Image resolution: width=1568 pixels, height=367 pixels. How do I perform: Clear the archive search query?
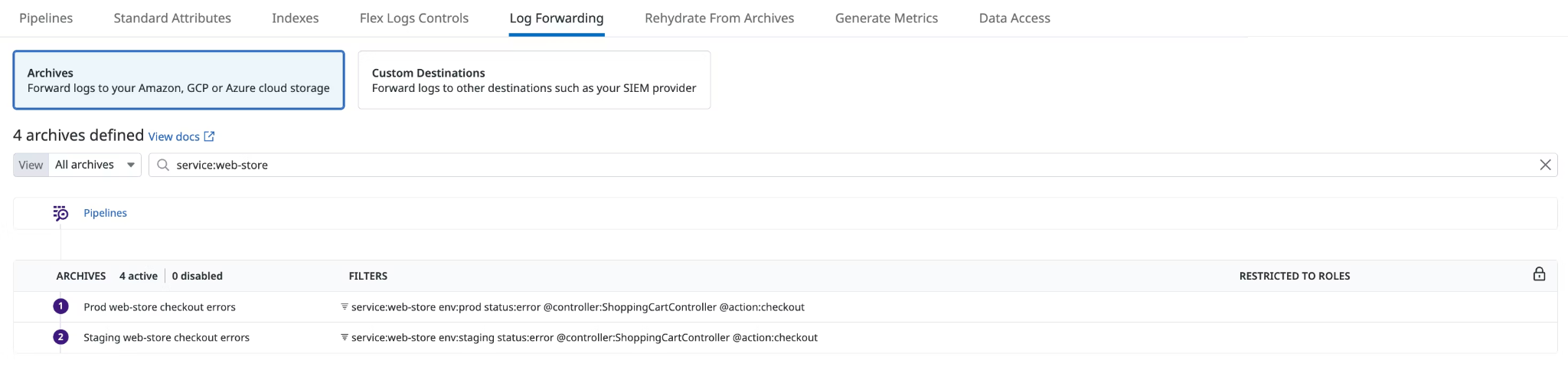(1545, 165)
